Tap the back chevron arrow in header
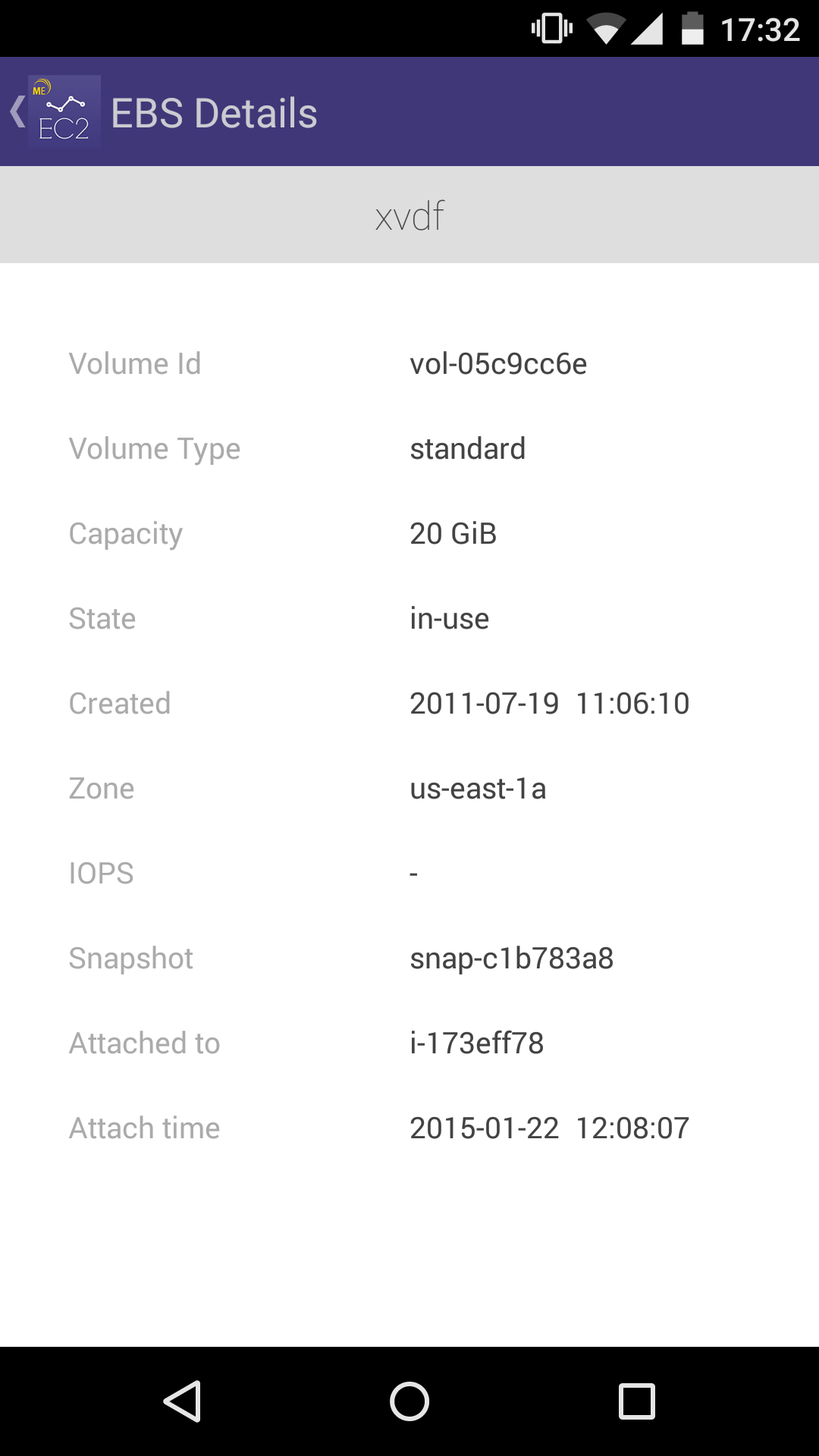This screenshot has height=1456, width=819. (x=17, y=112)
